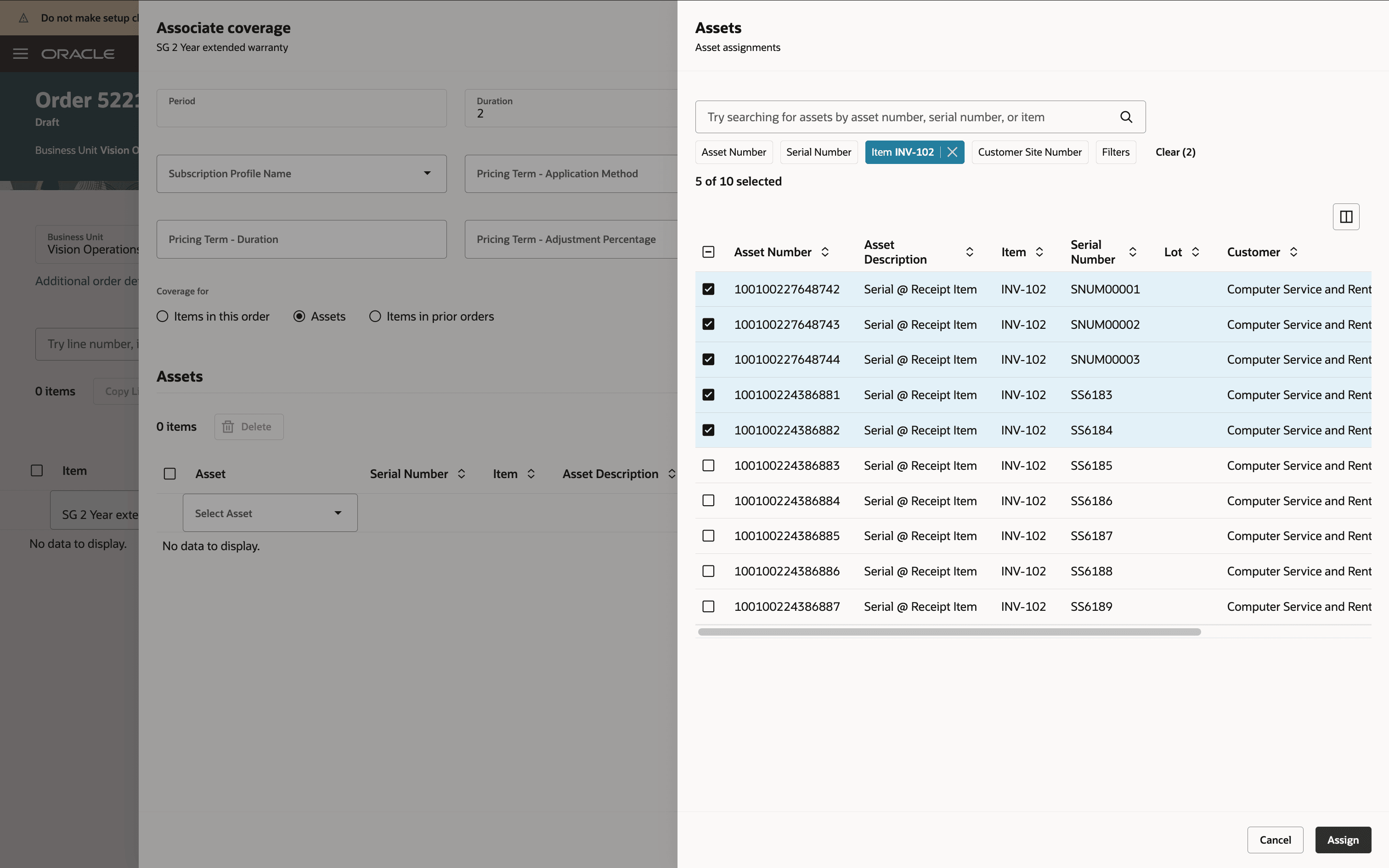Viewport: 1389px width, 868px height.
Task: Sort Asset Description in Associate coverage table
Action: click(x=671, y=473)
